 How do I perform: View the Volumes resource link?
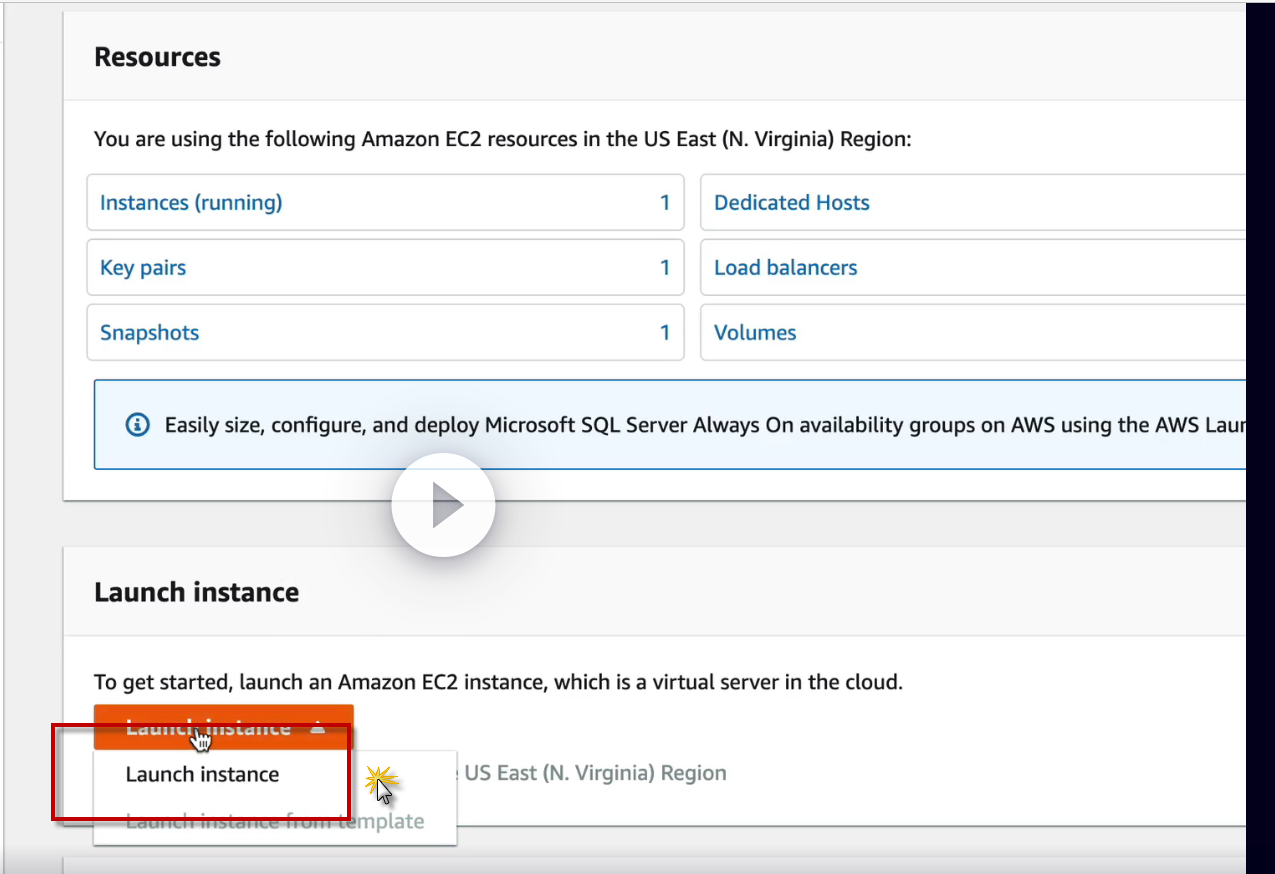(x=755, y=333)
